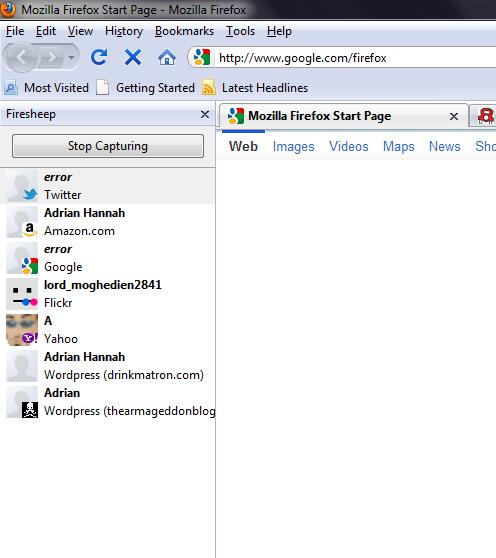Close the Firesheep sidebar panel
This screenshot has height=558, width=496.
(x=205, y=114)
